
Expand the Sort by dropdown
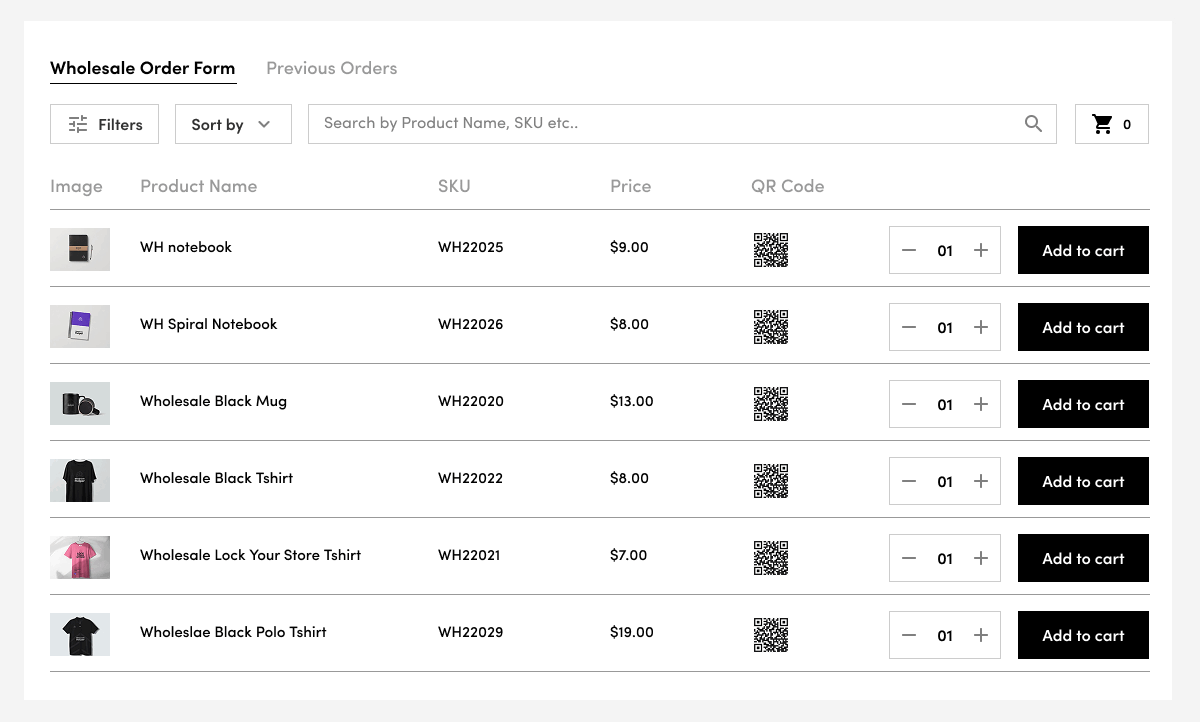coord(233,124)
